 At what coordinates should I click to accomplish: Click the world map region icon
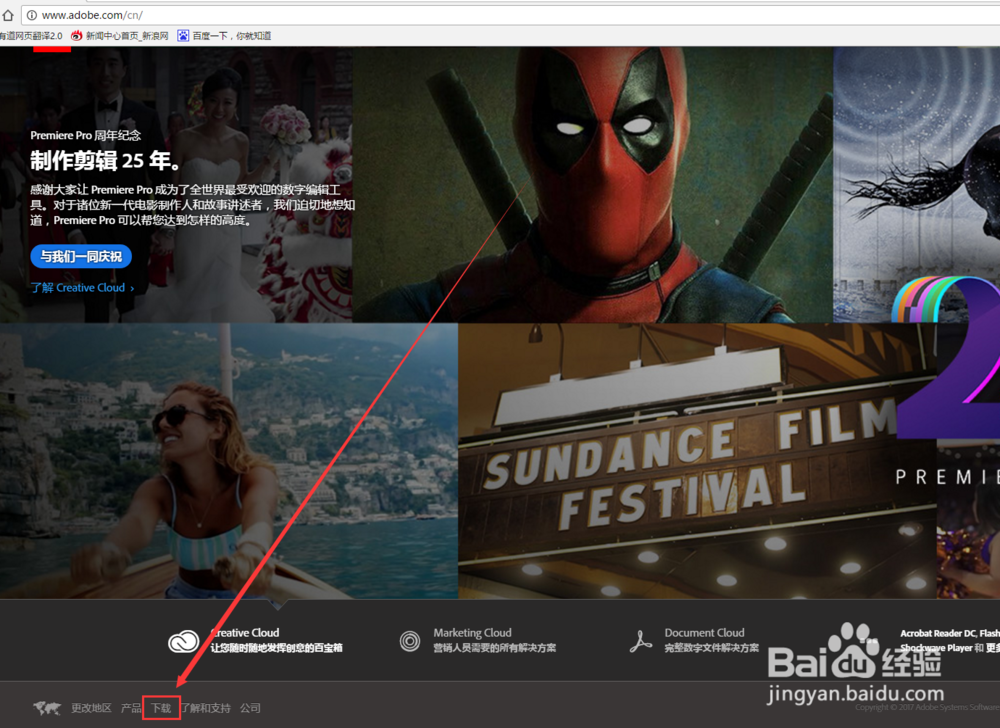[x=47, y=708]
